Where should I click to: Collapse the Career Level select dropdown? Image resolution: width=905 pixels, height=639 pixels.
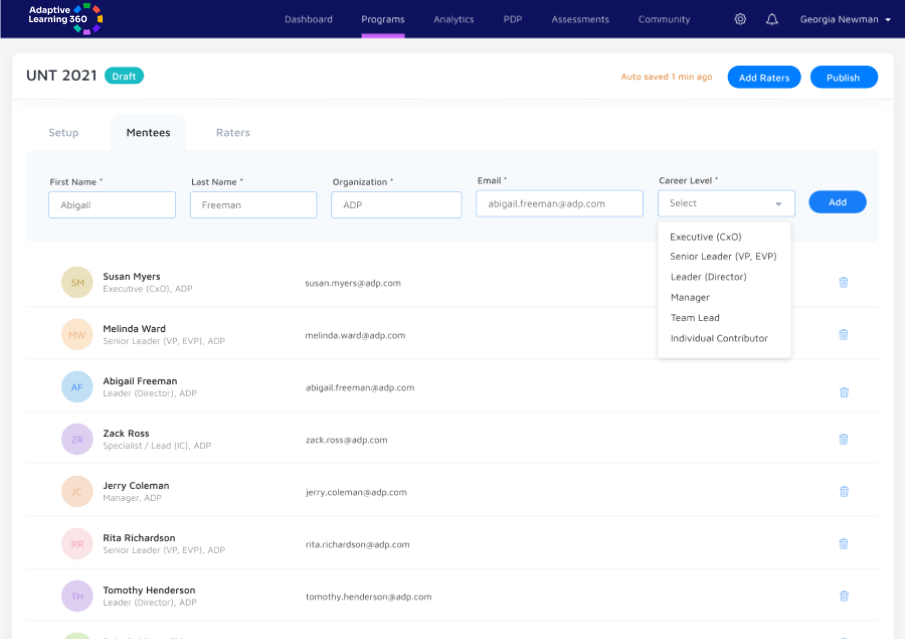click(726, 203)
